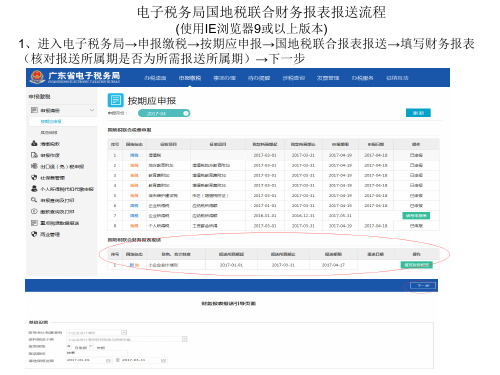Click the text input below the radio buttons

97,353
